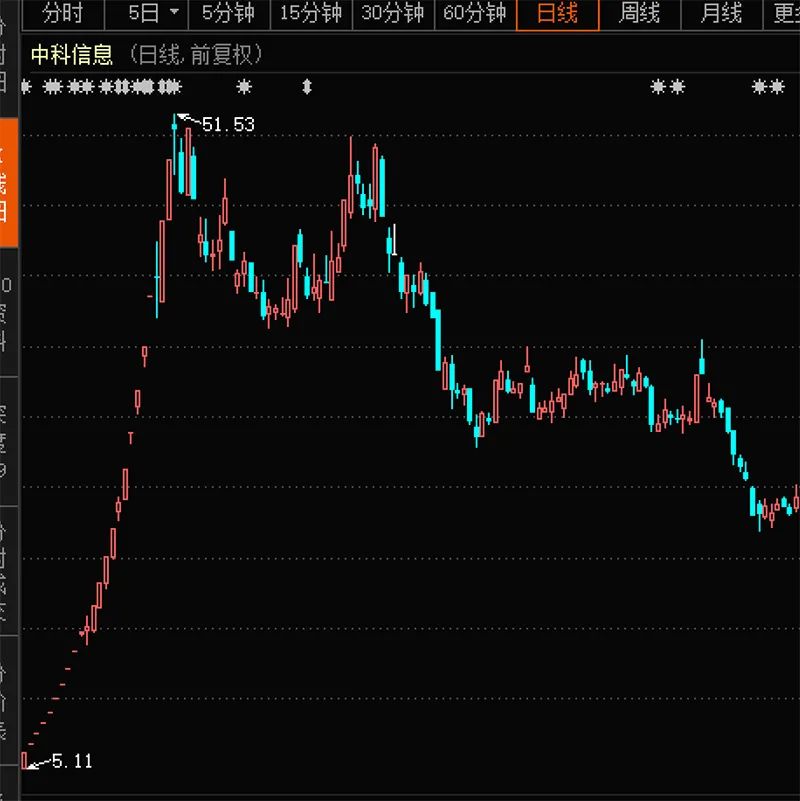Click the 51.53 high price label

(228, 125)
